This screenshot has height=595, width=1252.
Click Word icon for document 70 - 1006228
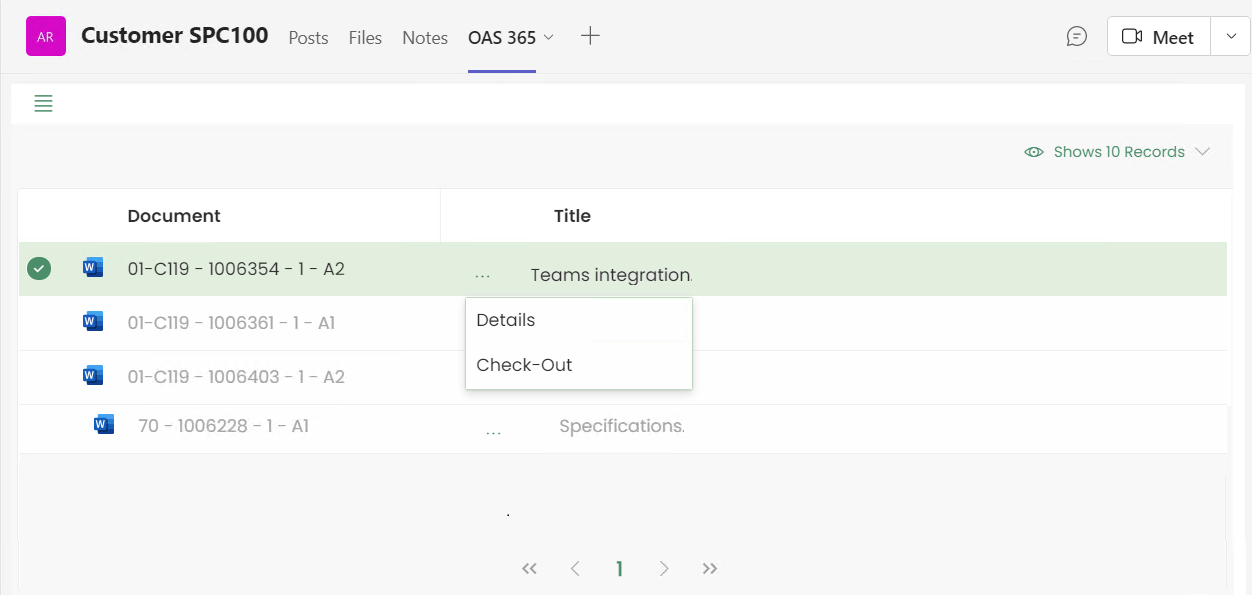click(104, 425)
